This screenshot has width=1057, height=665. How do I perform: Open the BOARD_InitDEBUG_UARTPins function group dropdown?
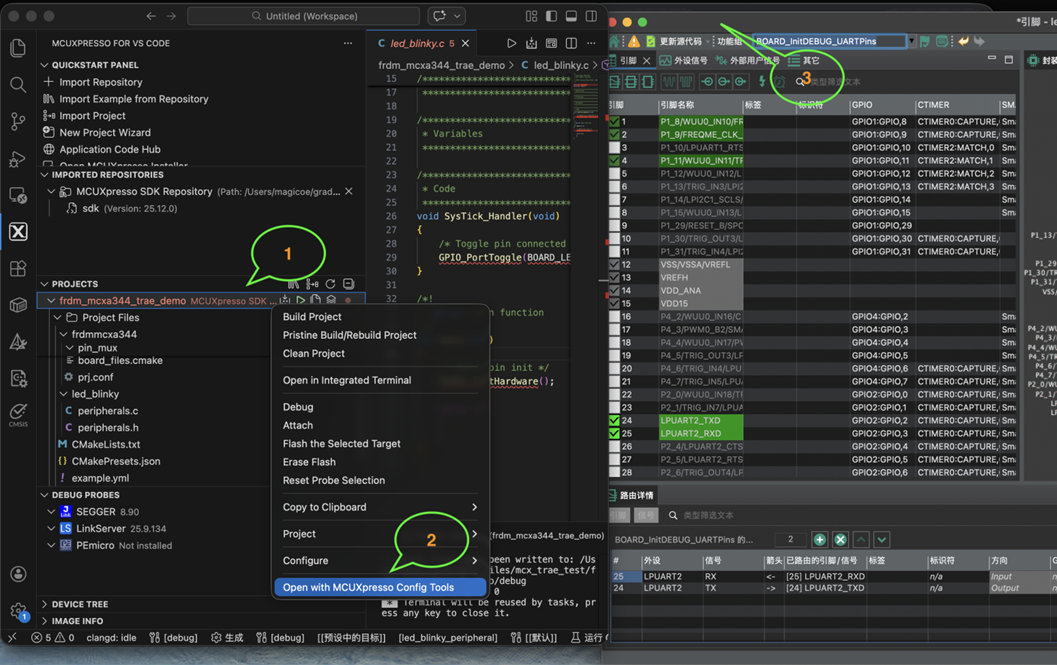tap(911, 41)
